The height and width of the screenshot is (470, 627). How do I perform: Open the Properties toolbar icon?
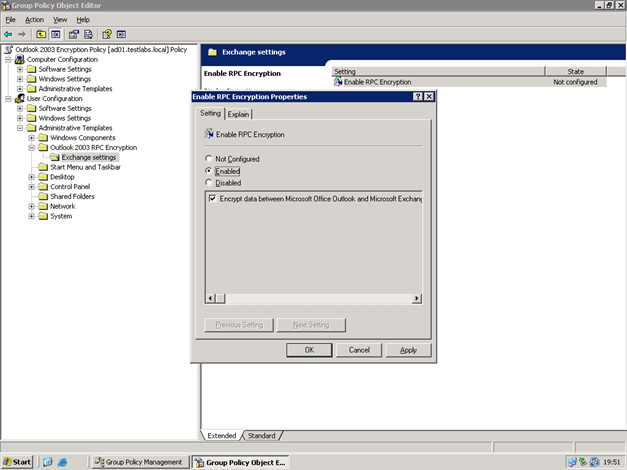pyautogui.click(x=74, y=34)
